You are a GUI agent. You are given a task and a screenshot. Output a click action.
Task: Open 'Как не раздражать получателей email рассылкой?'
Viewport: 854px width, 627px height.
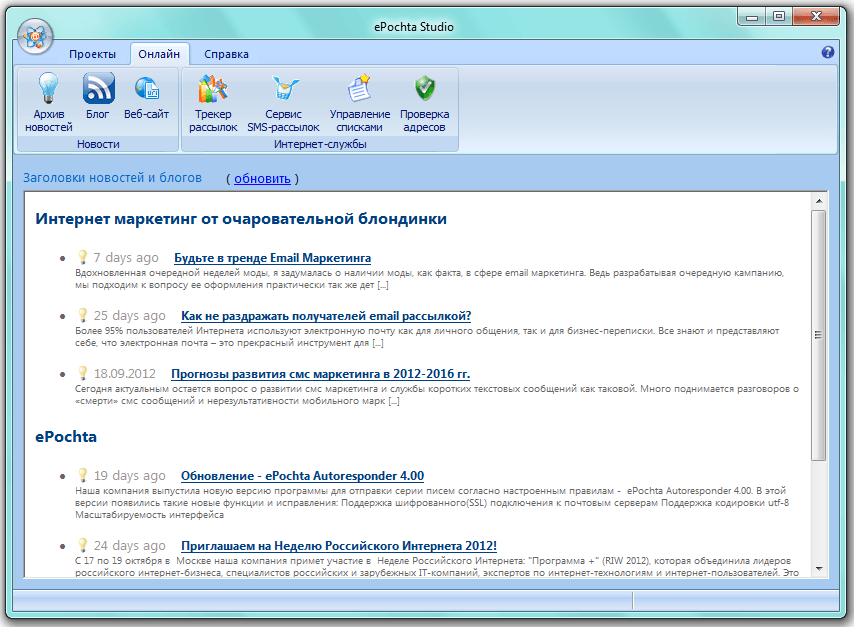click(326, 316)
